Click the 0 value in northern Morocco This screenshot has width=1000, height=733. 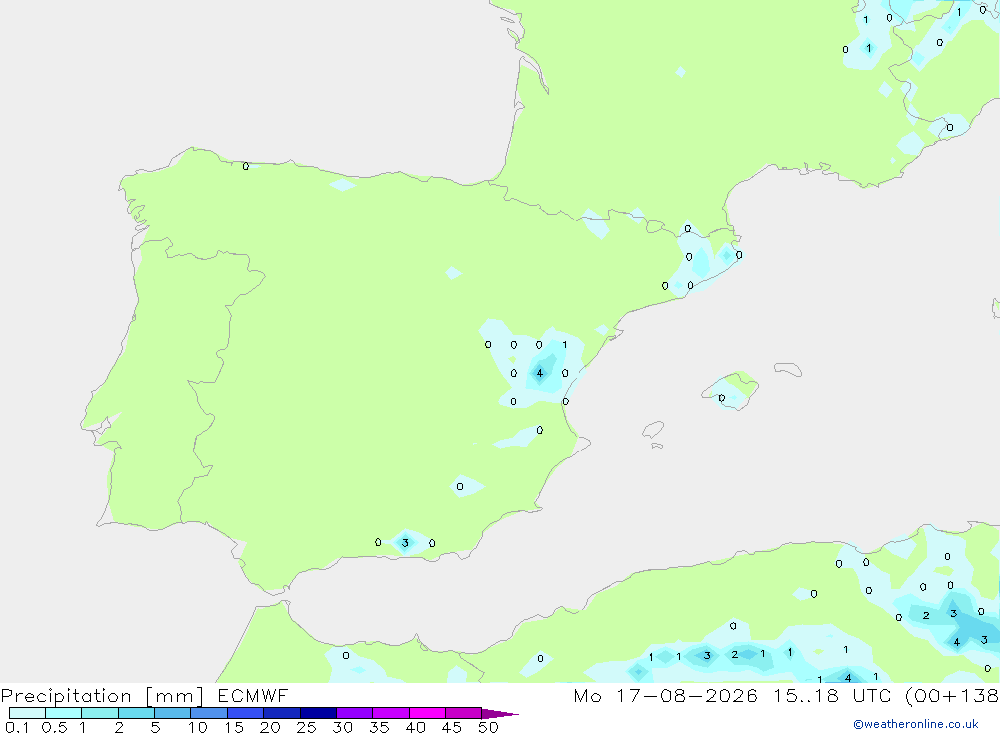point(346,655)
